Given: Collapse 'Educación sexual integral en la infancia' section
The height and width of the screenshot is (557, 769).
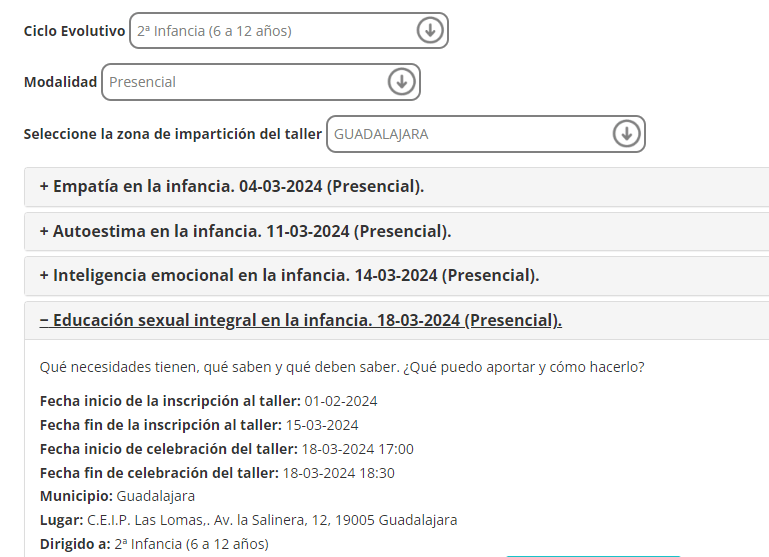Looking at the screenshot, I should click(x=300, y=321).
